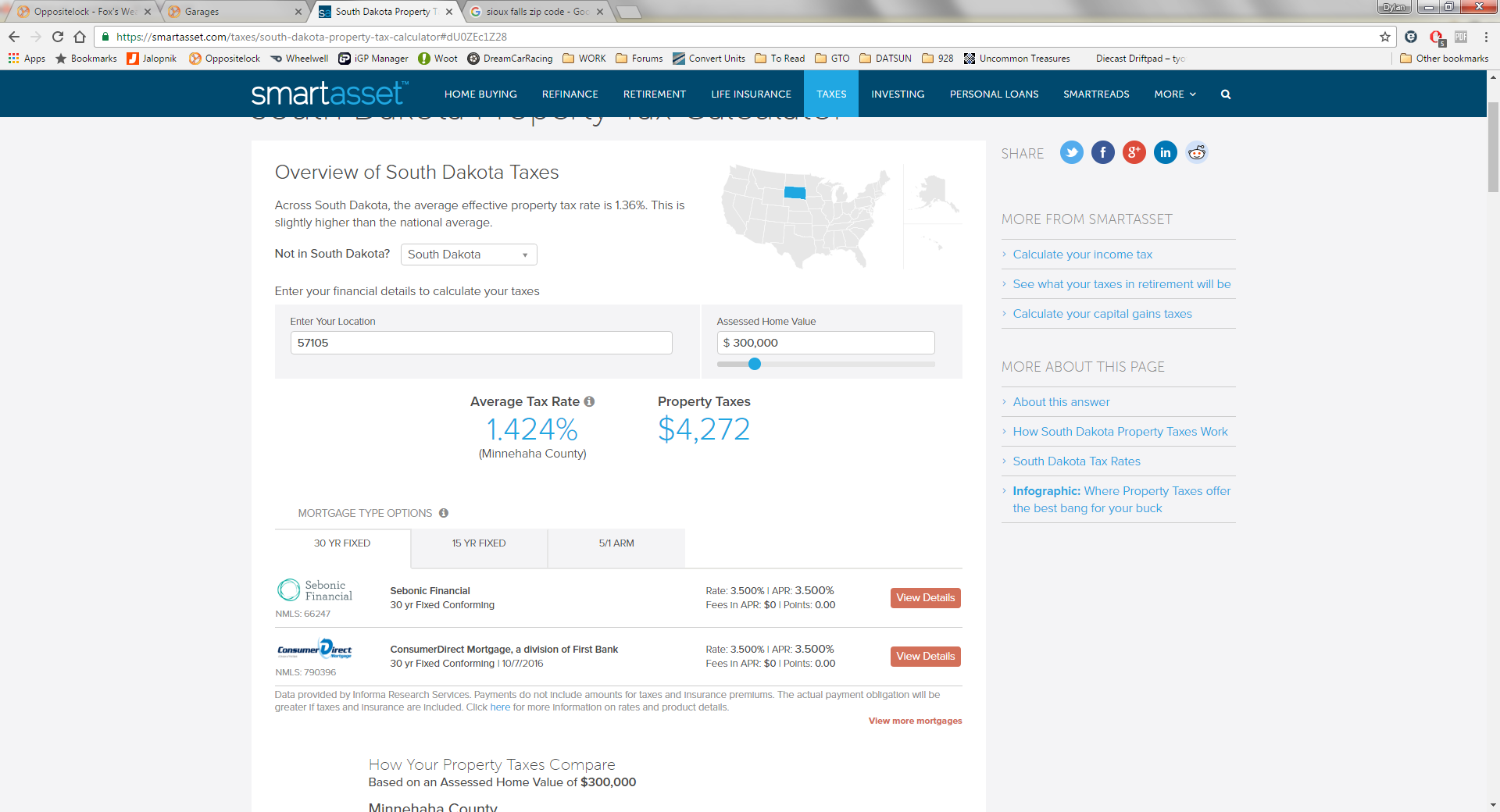
Task: Share page on Twitter icon
Action: tap(1071, 152)
